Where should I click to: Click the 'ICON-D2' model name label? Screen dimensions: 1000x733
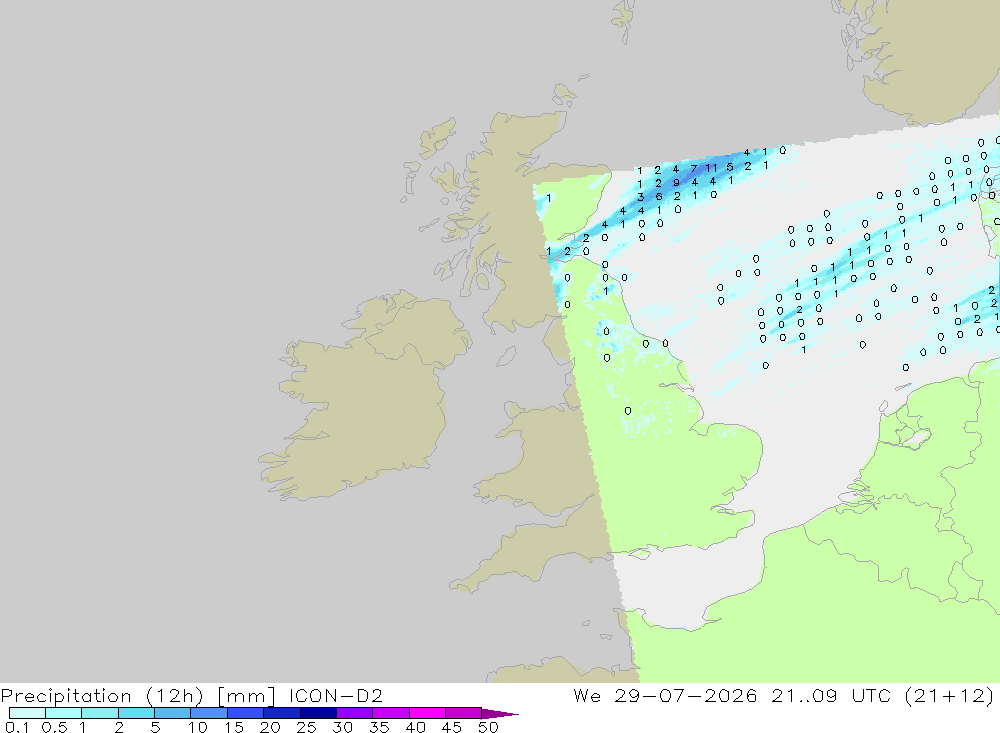pos(336,695)
